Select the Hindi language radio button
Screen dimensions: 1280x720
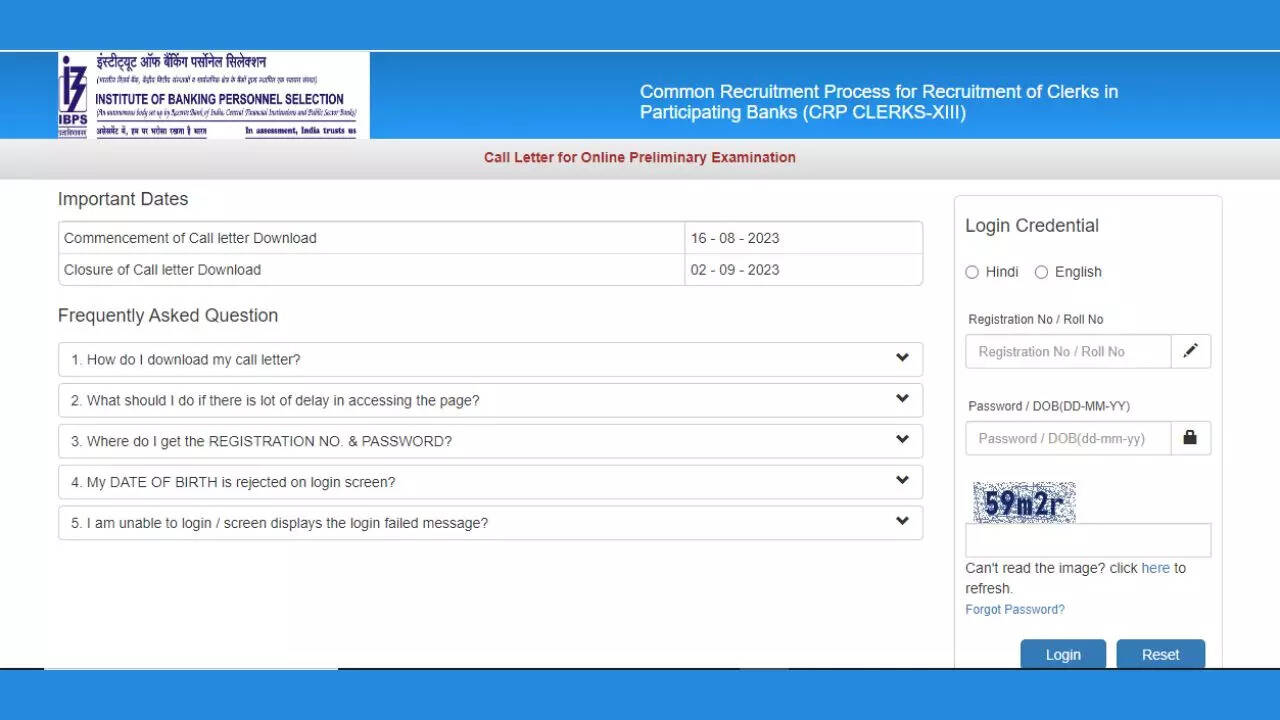(972, 272)
